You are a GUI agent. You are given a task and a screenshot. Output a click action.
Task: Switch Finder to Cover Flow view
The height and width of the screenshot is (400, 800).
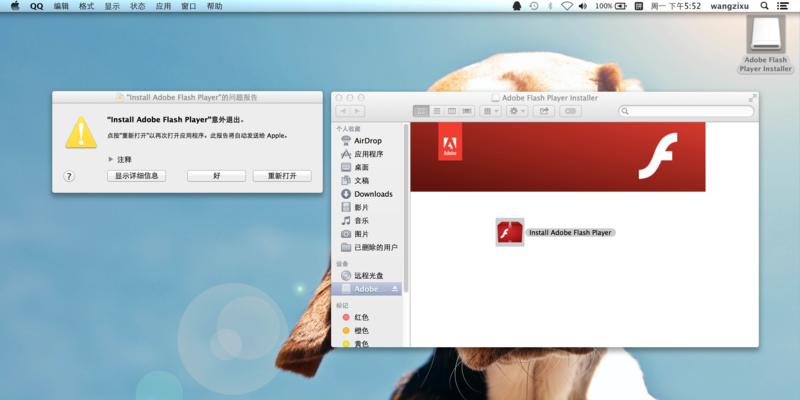[x=467, y=111]
